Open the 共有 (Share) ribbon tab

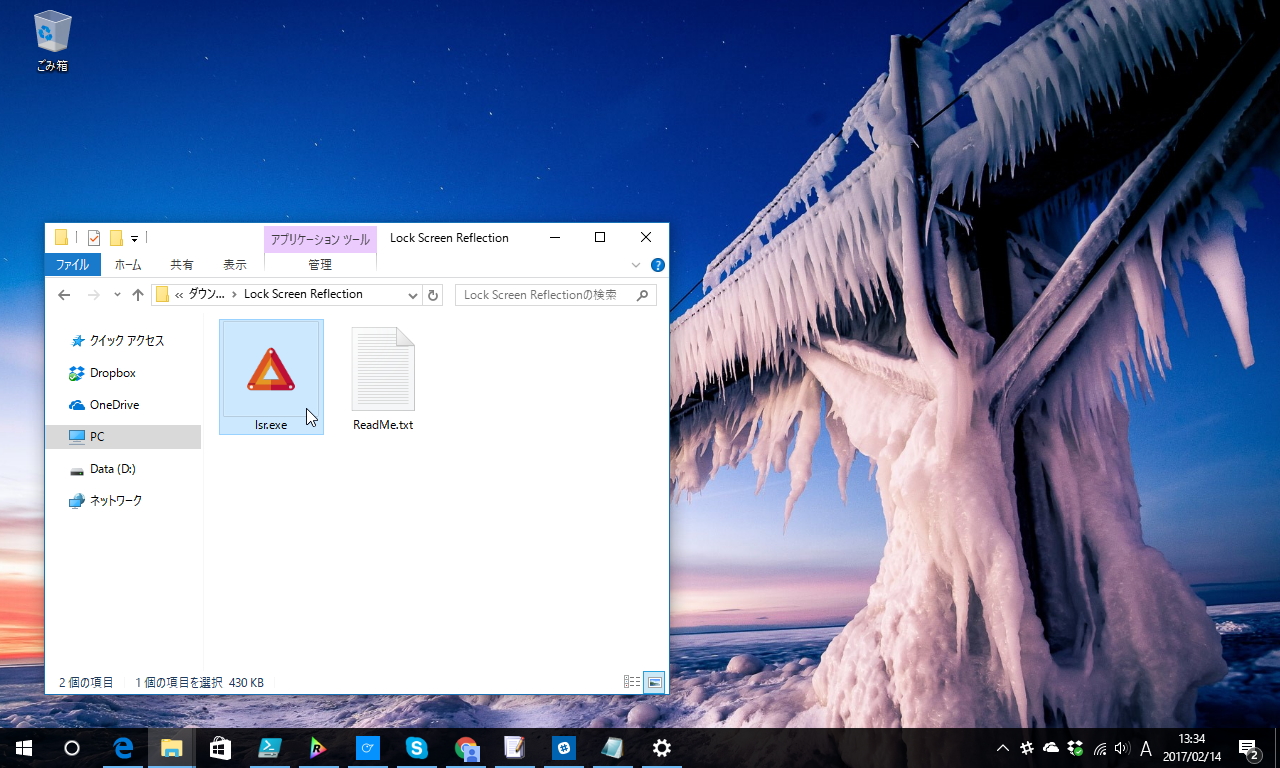click(182, 265)
